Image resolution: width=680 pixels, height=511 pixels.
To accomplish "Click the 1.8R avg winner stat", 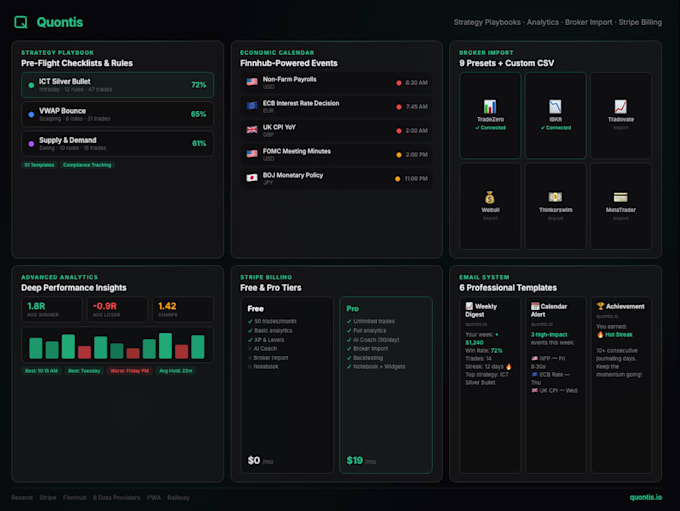I will tap(52, 309).
